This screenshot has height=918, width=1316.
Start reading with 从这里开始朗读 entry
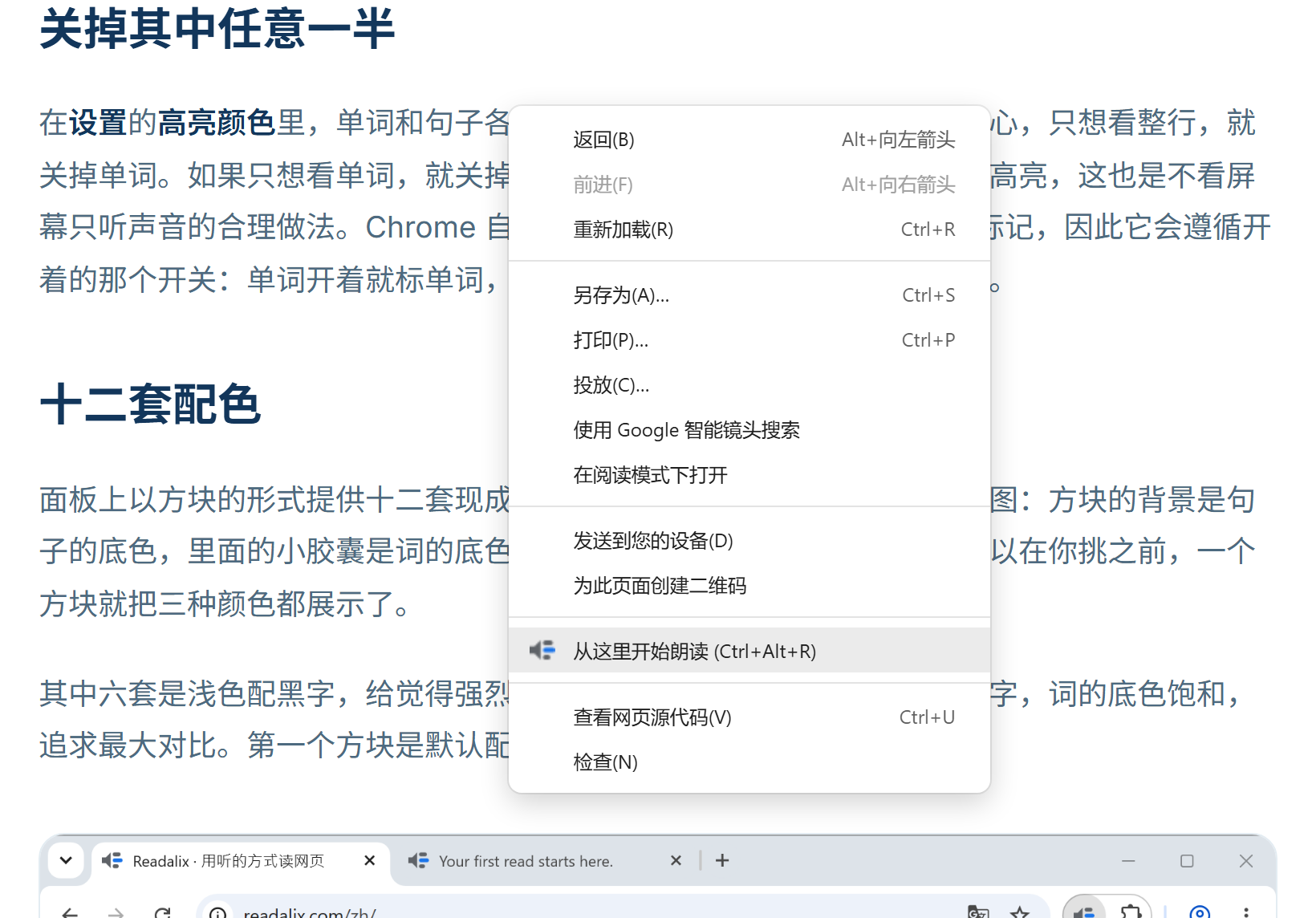tap(749, 651)
